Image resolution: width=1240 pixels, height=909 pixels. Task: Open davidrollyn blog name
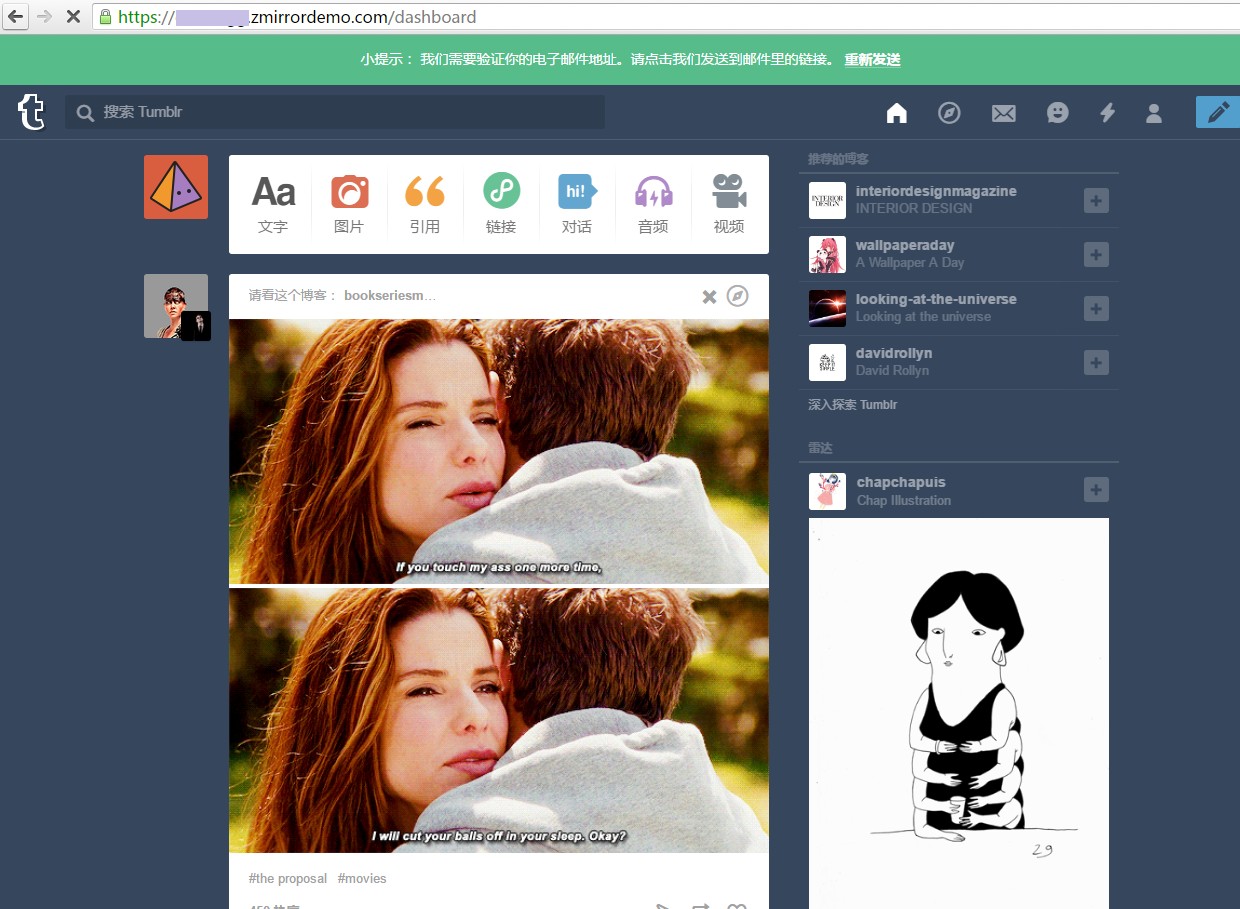coord(894,353)
